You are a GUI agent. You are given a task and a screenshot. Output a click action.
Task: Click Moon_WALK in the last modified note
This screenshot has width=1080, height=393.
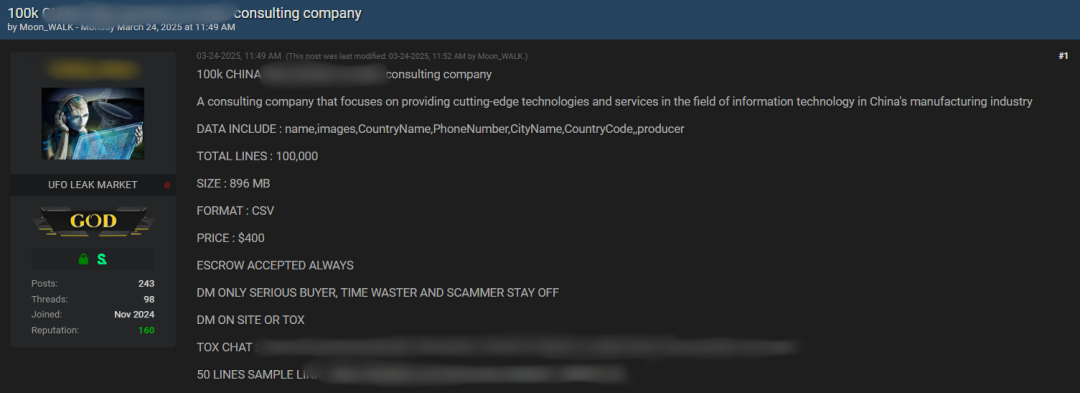(501, 56)
